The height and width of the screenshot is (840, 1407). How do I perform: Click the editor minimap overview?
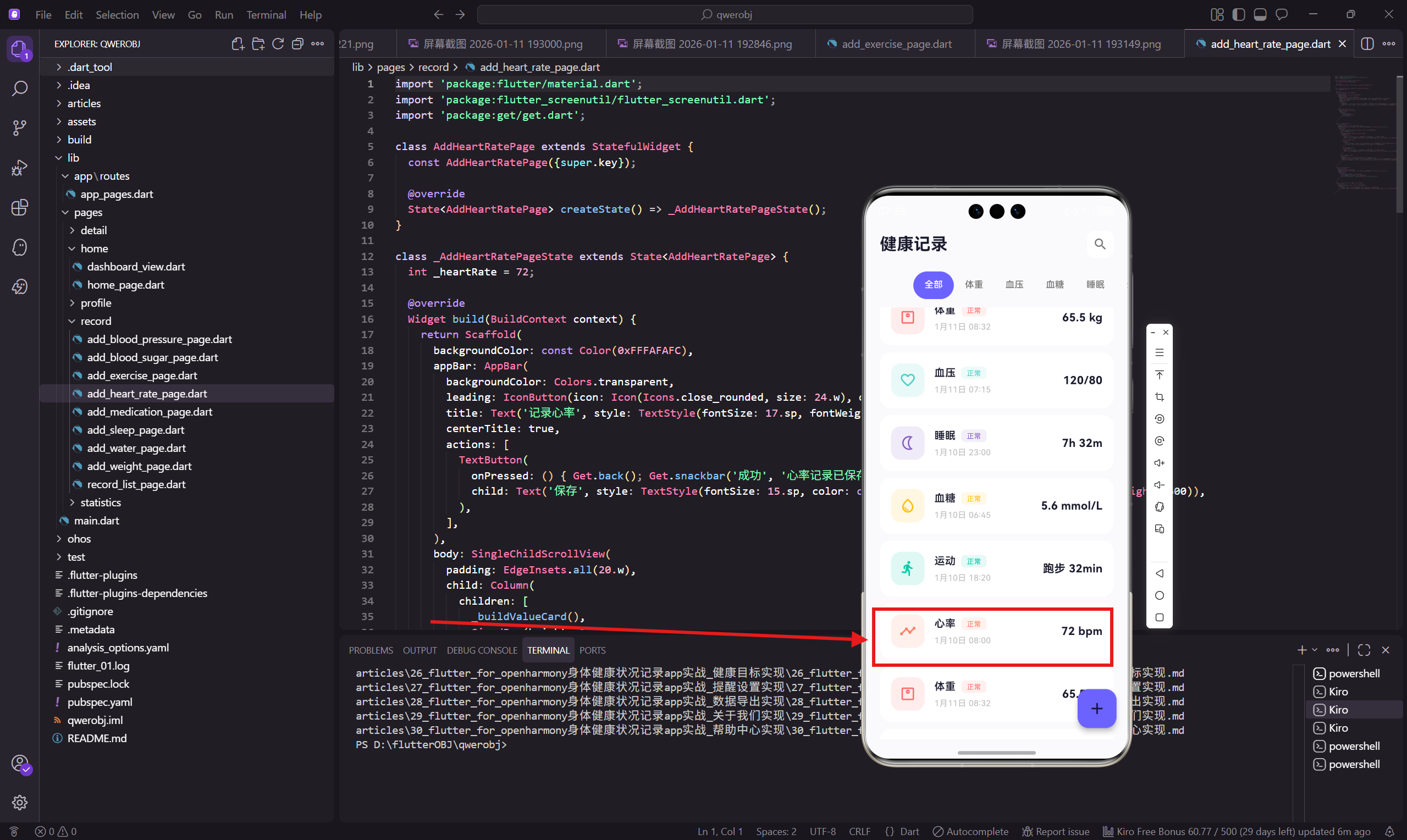click(x=1364, y=136)
